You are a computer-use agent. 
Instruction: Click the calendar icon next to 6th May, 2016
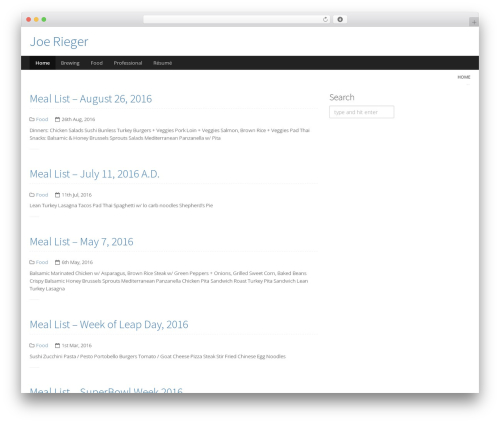57,262
